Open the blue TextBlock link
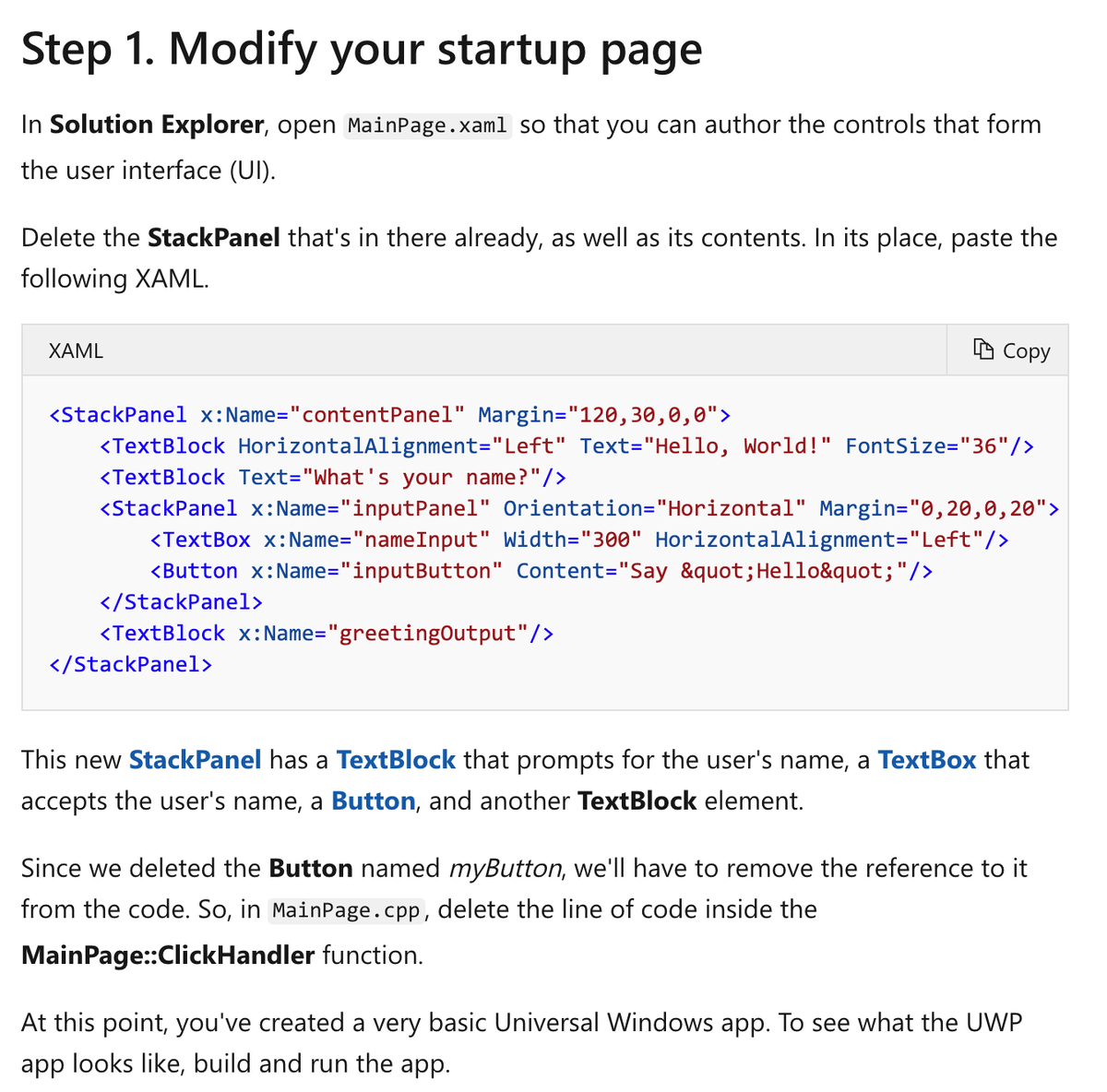Screen dimensions: 1107x1092 [396, 760]
